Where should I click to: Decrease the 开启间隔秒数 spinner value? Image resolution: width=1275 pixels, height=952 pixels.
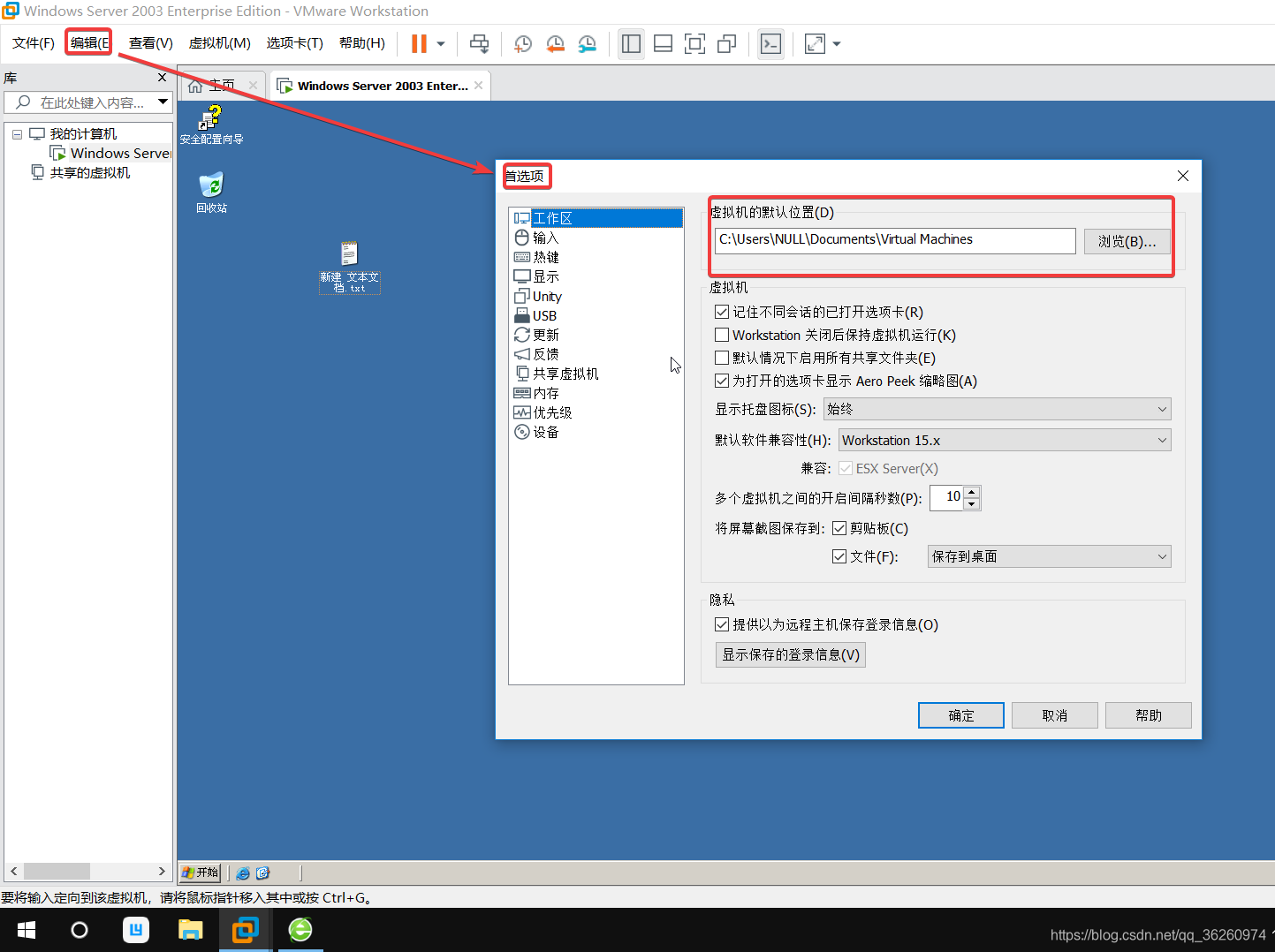(971, 504)
